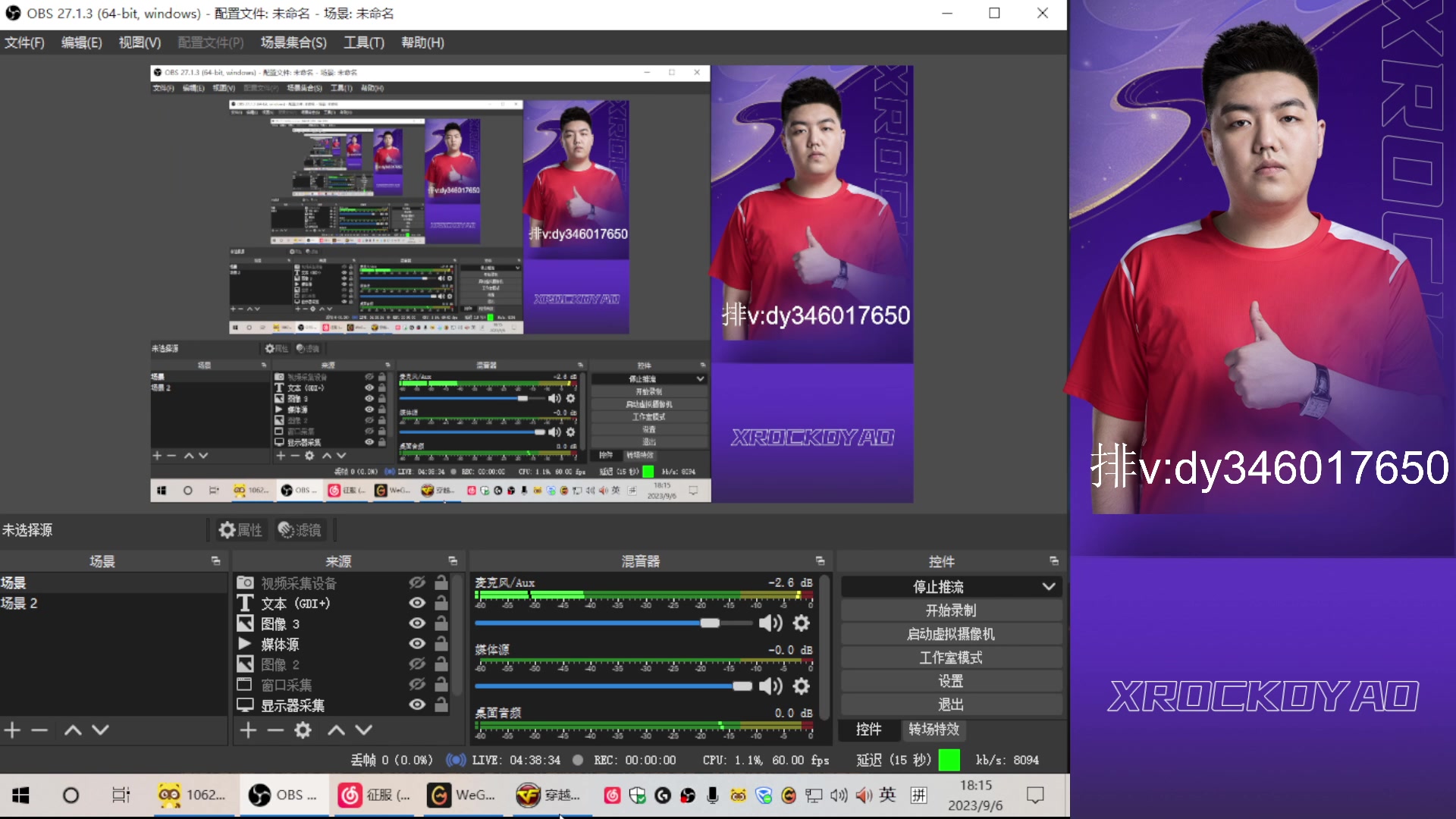Show the 图像 2 source
1456x819 pixels.
click(x=417, y=664)
